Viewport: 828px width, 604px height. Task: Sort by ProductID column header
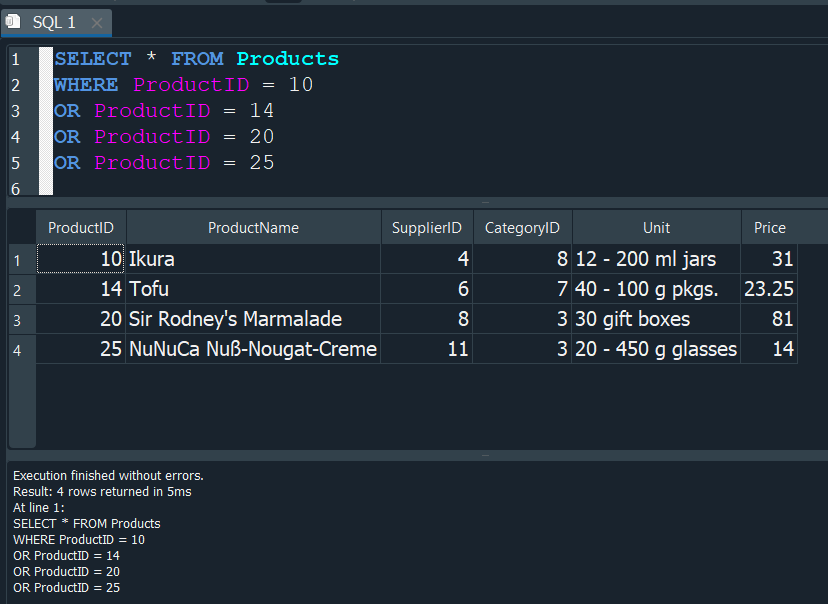pyautogui.click(x=81, y=228)
